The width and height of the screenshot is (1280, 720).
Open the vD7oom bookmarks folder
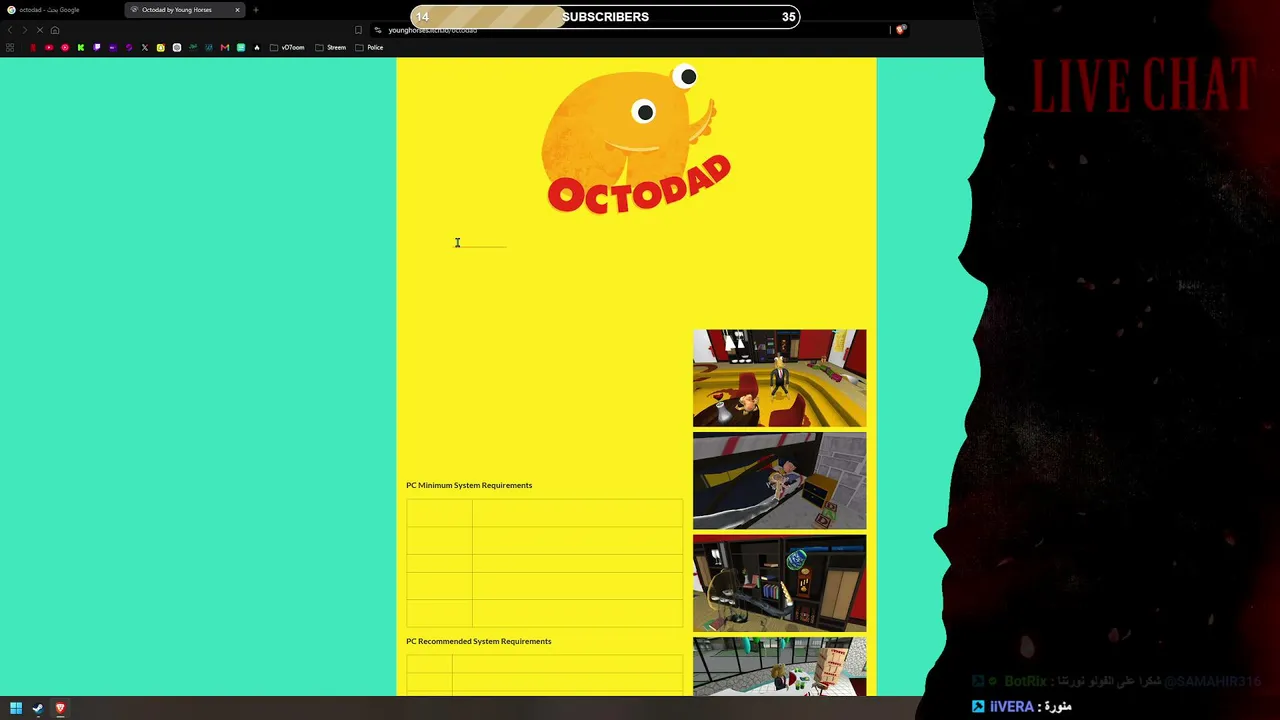[287, 47]
